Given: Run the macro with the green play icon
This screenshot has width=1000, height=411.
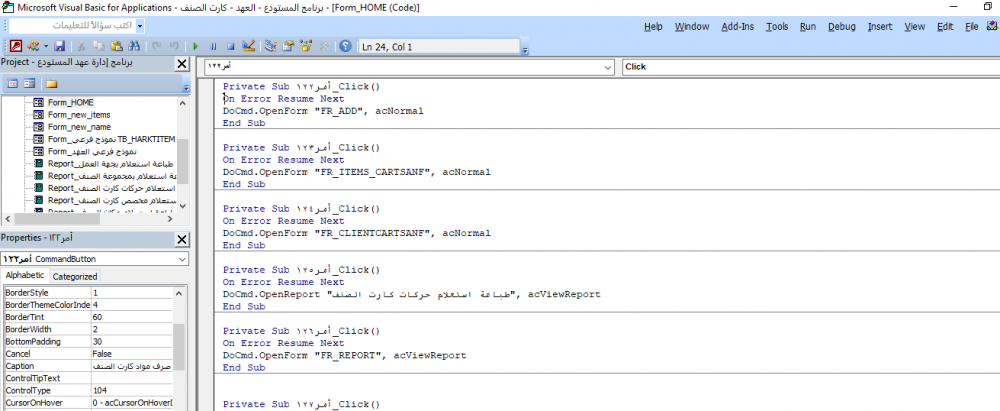Looking at the screenshot, I should click(196, 46).
